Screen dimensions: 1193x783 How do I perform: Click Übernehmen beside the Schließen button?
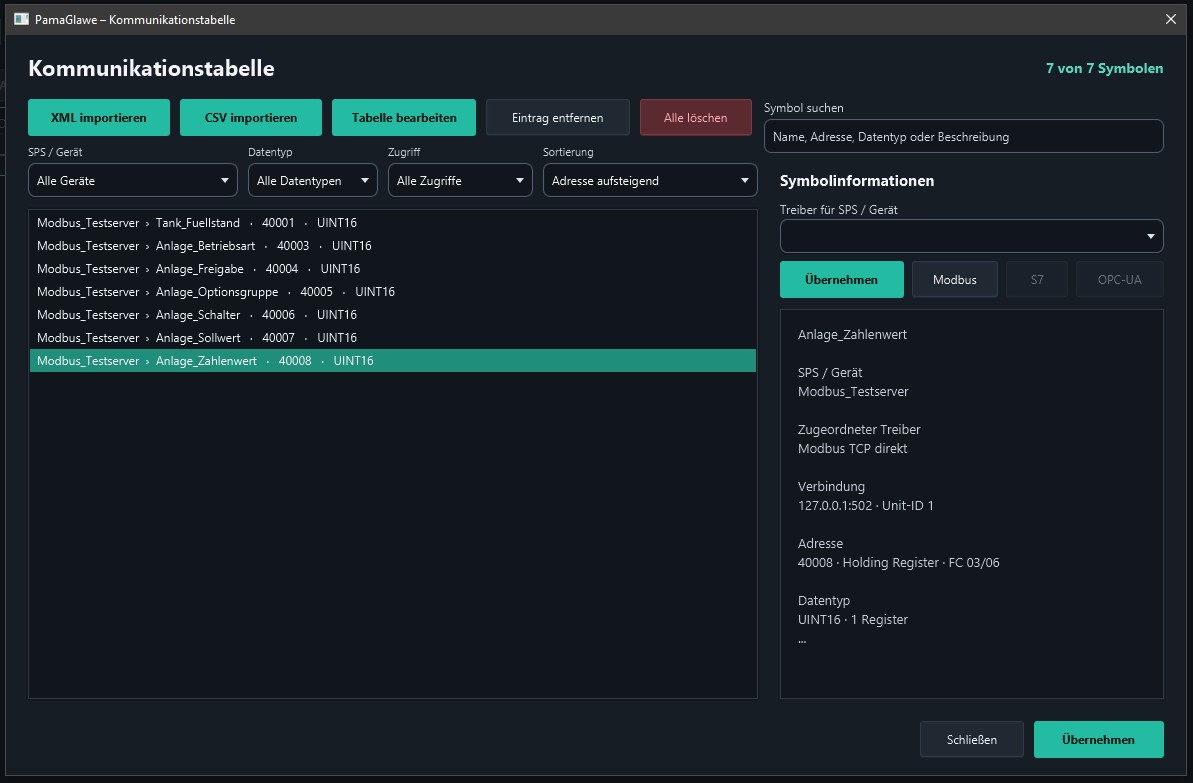point(1099,740)
